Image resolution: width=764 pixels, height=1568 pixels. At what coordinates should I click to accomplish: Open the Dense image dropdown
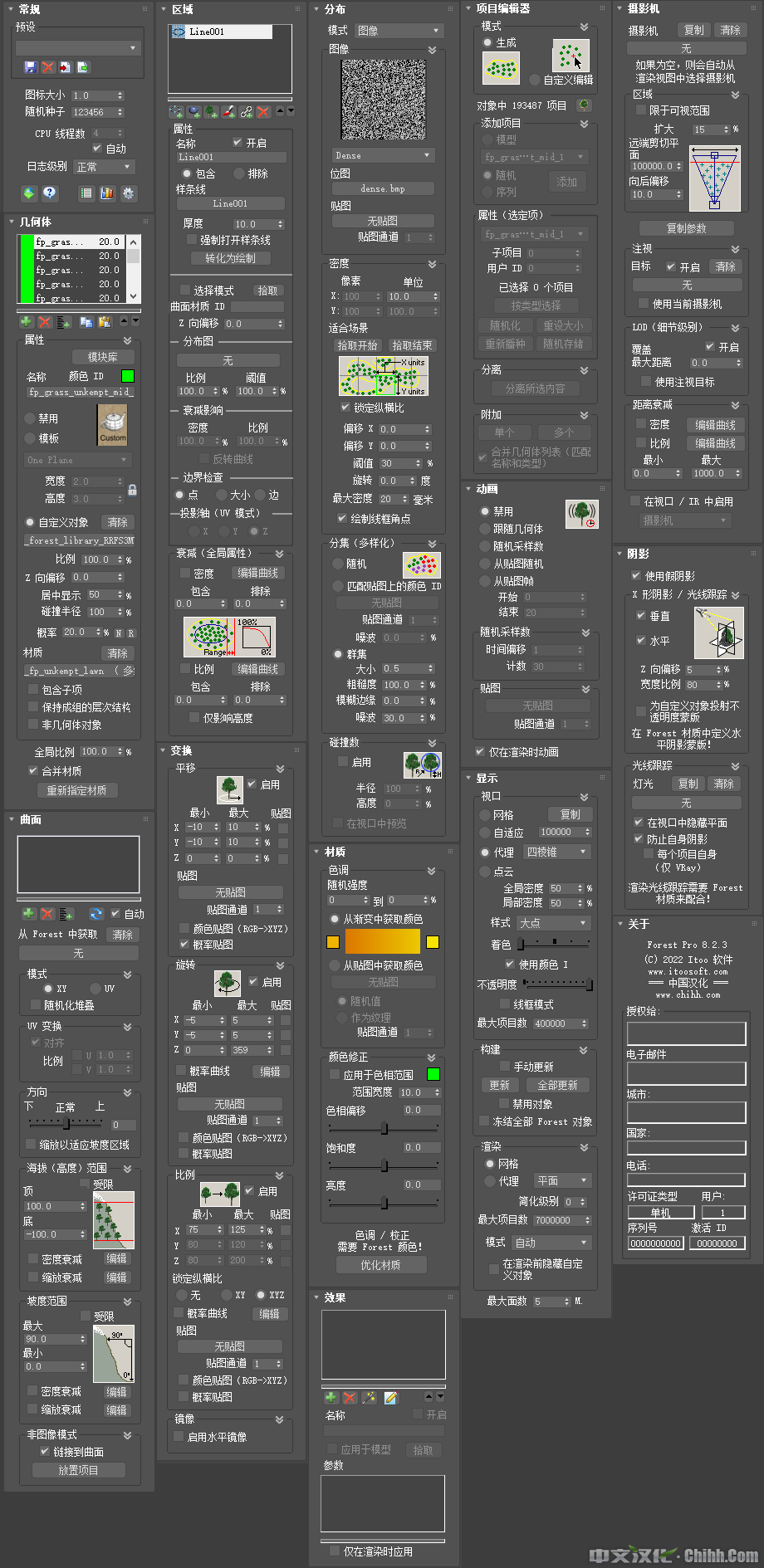tap(383, 155)
